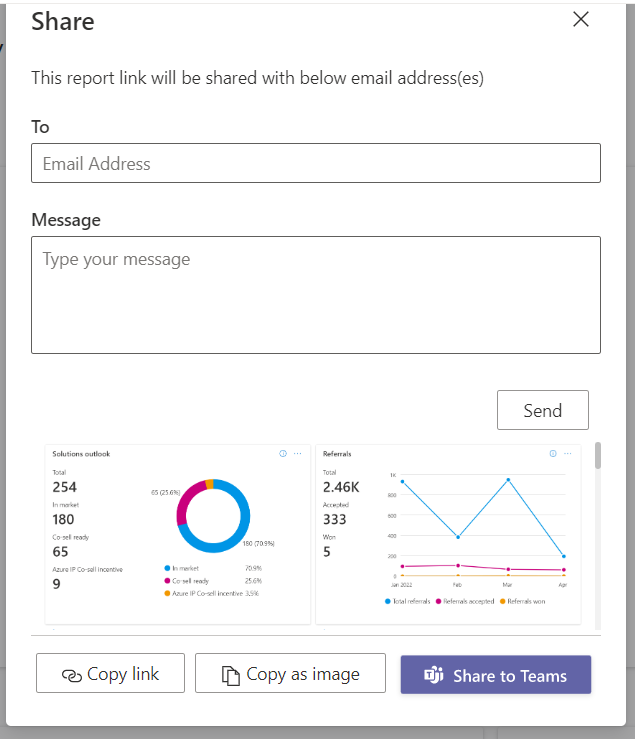Click the Referrals line chart preview
635x739 pixels.
pos(478,525)
